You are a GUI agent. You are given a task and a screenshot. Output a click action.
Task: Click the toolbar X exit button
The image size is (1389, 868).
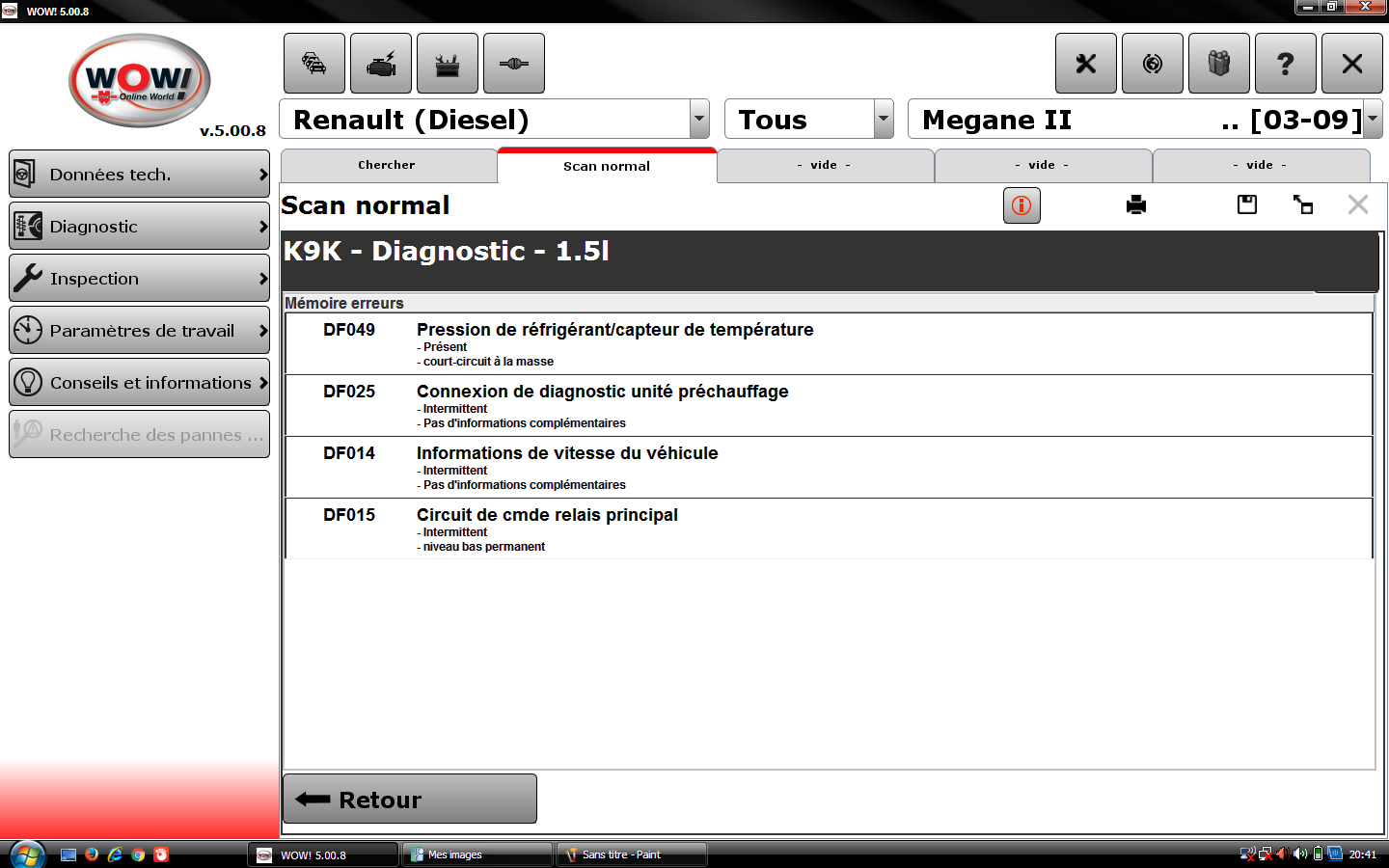1352,64
